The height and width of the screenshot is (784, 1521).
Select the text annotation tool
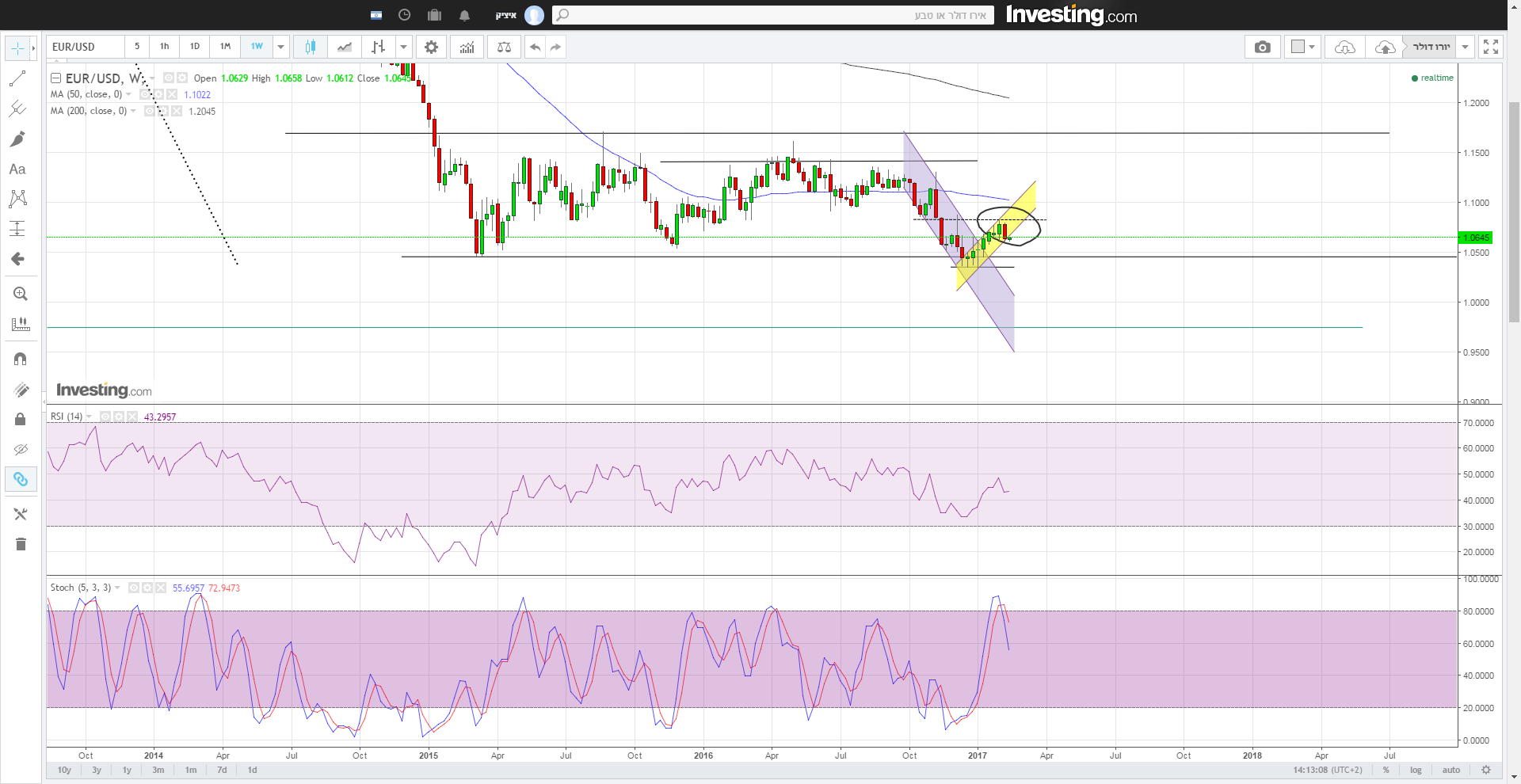click(x=17, y=169)
